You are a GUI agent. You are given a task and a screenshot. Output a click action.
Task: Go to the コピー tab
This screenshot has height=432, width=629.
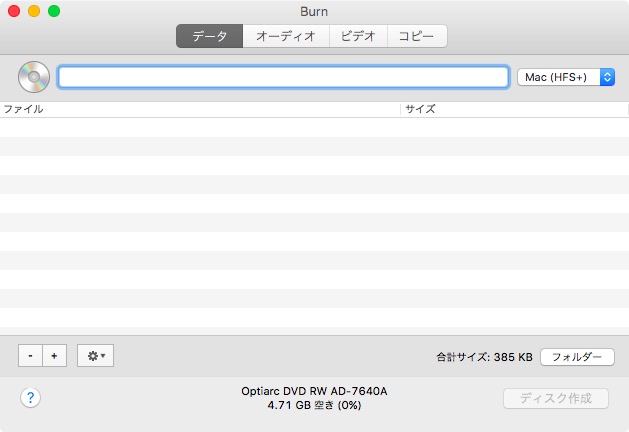416,36
